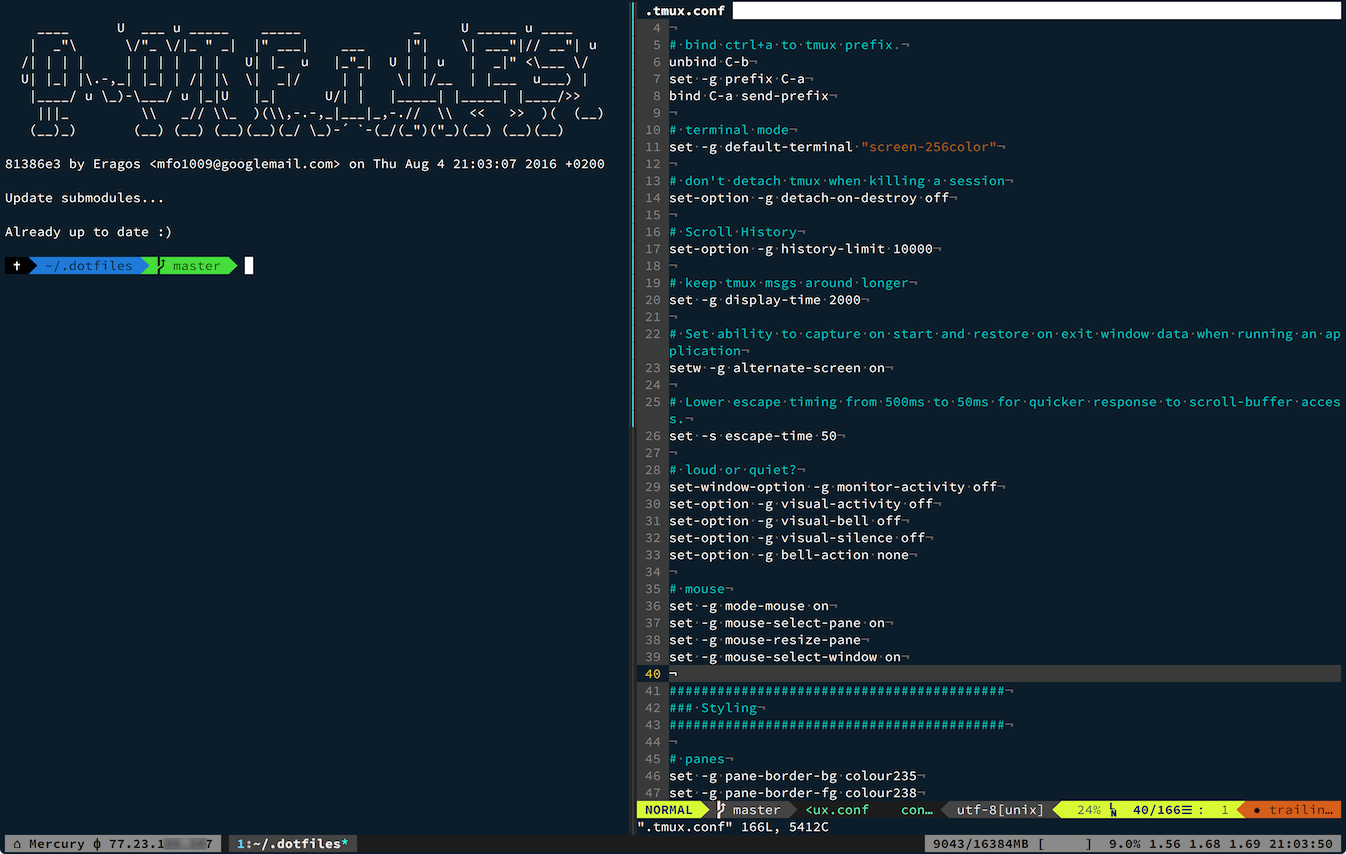The width and height of the screenshot is (1346, 854).
Task: Switch to tmux window 1:~/.dotfiles
Action: [292, 844]
